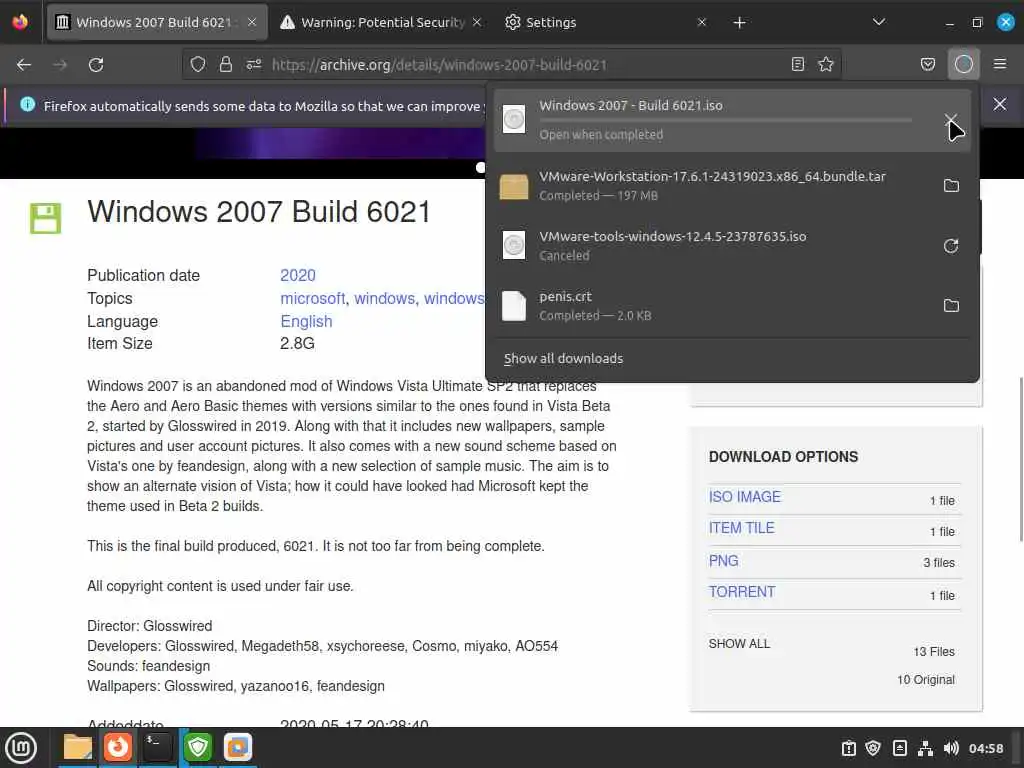
Task: Open the file manager from the taskbar
Action: pyautogui.click(x=78, y=748)
